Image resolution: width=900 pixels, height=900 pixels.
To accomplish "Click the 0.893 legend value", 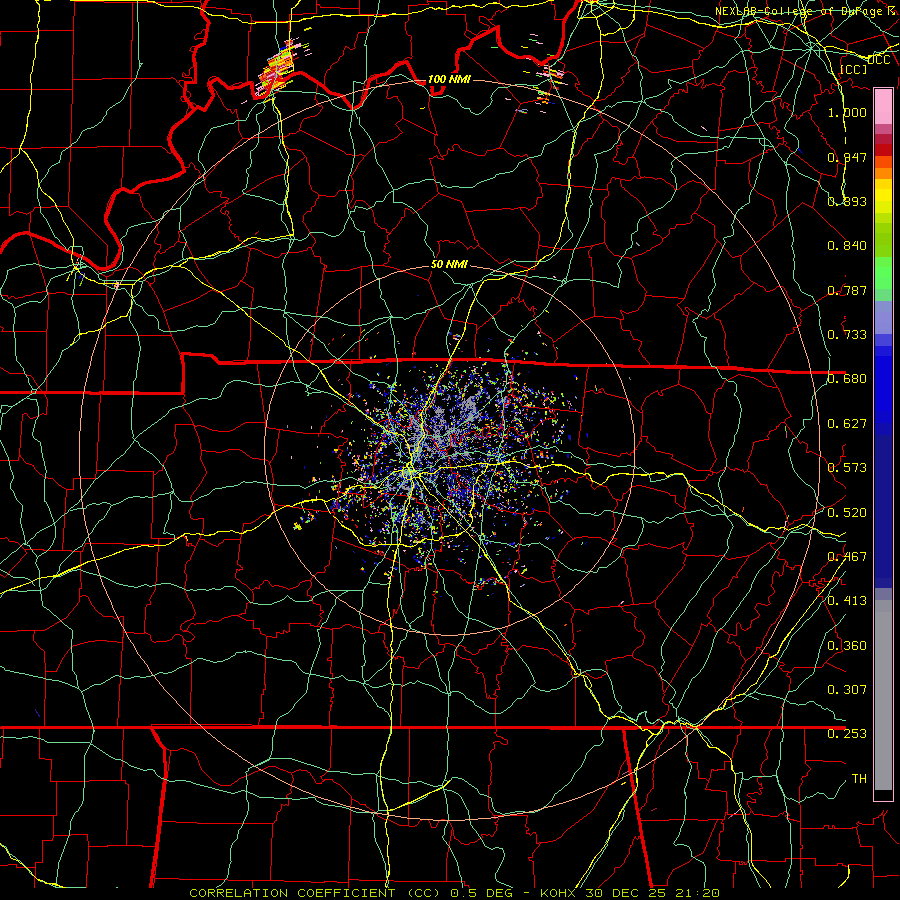I will (x=847, y=201).
